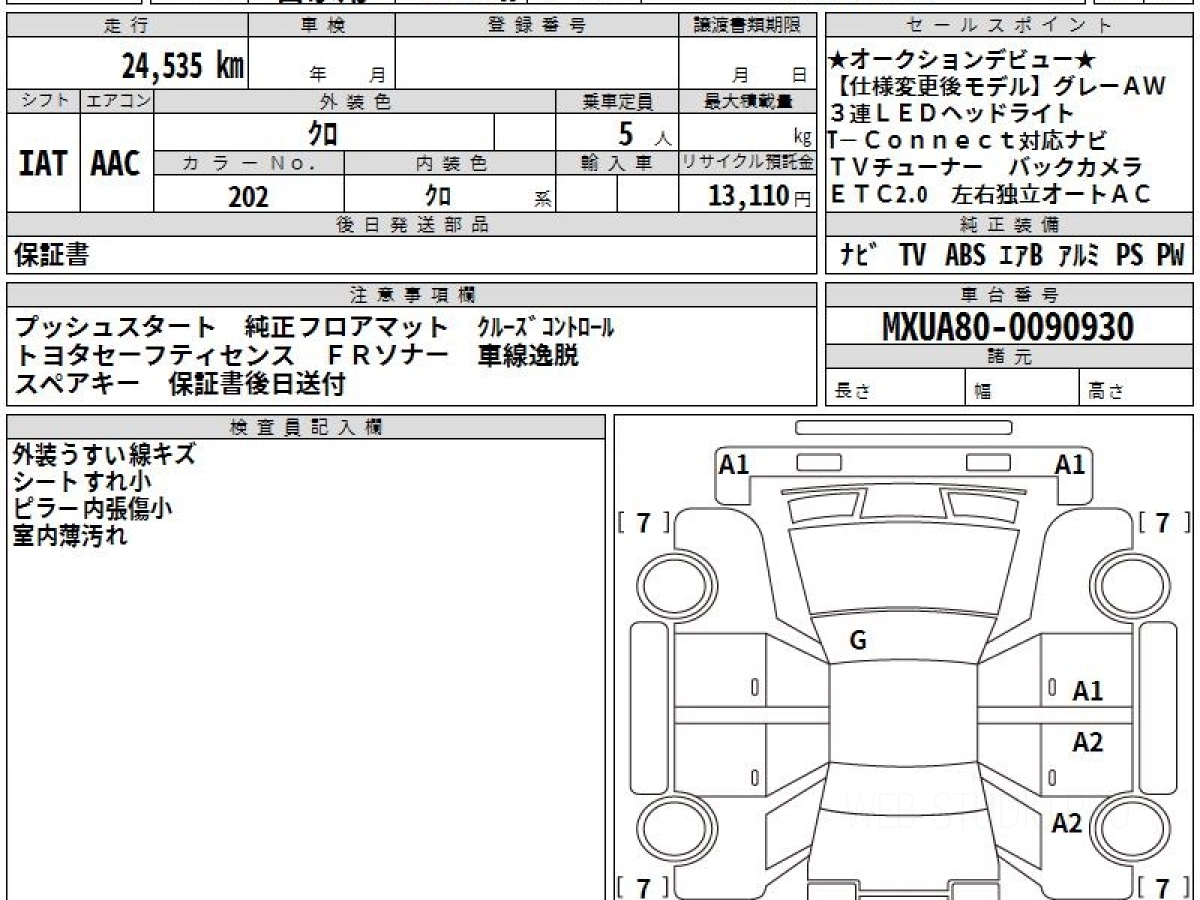Select the トヨタセーフティセンス note
The image size is (1200, 900).
point(154,355)
